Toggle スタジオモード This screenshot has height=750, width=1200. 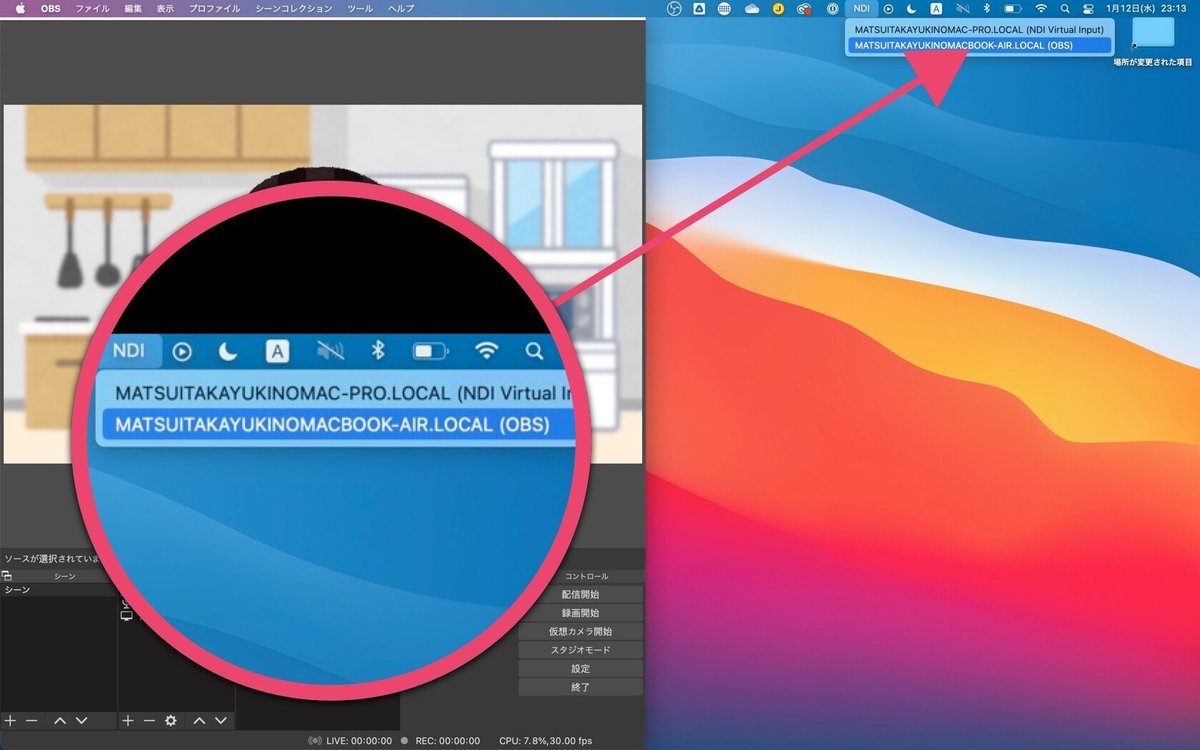[x=580, y=650]
